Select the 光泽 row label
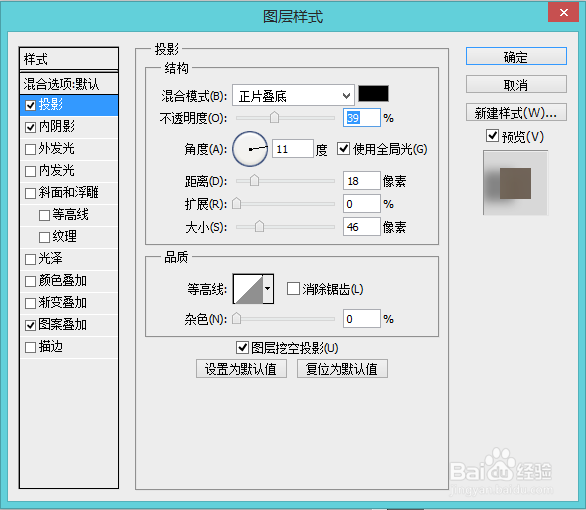 (51, 259)
